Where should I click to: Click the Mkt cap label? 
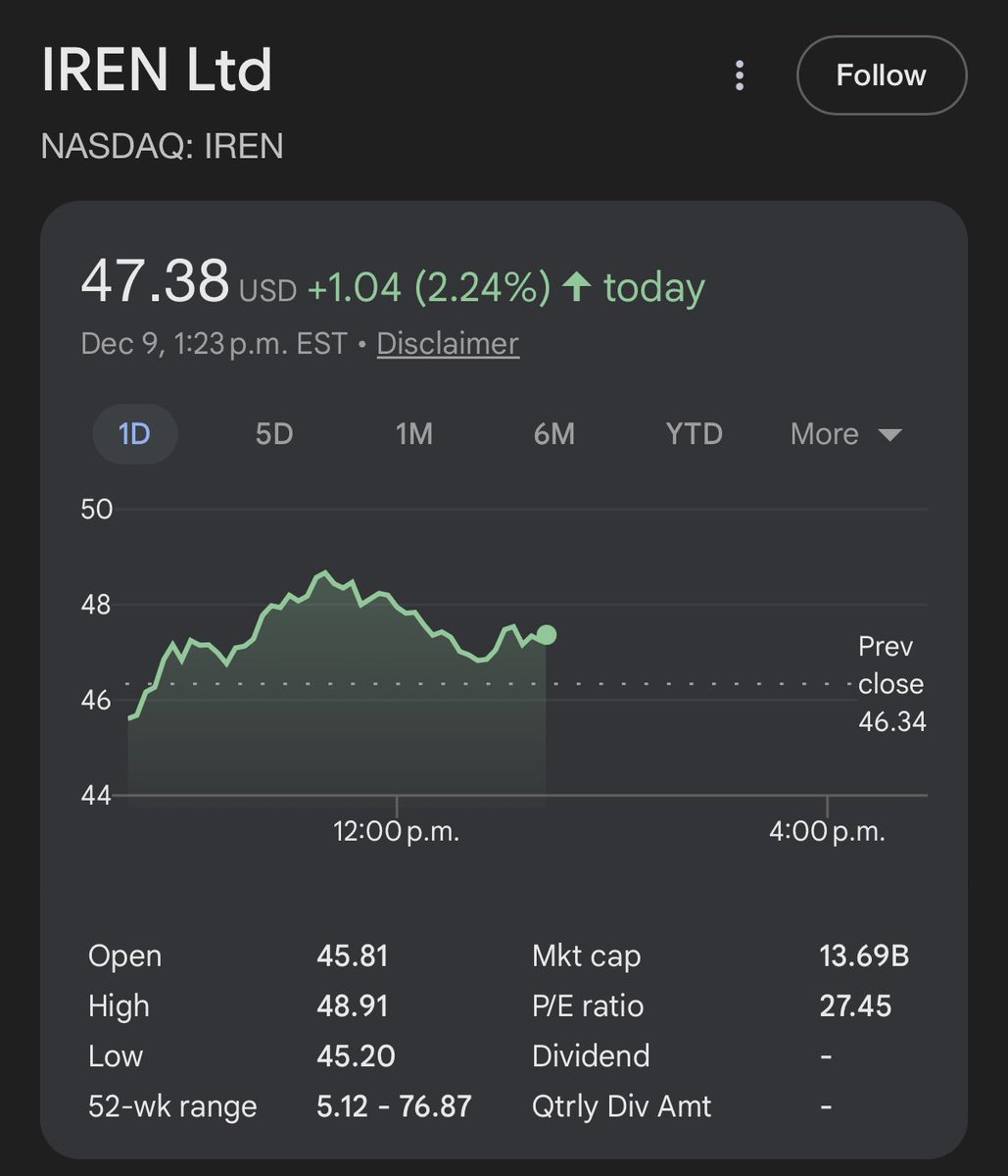(x=587, y=955)
